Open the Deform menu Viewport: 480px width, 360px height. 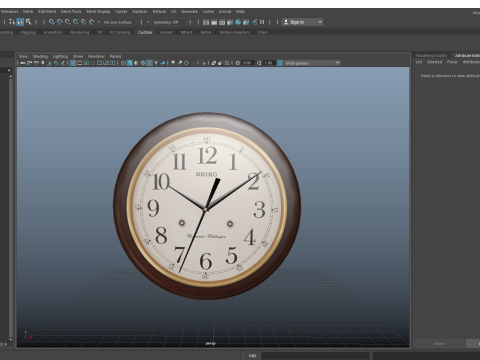point(159,11)
